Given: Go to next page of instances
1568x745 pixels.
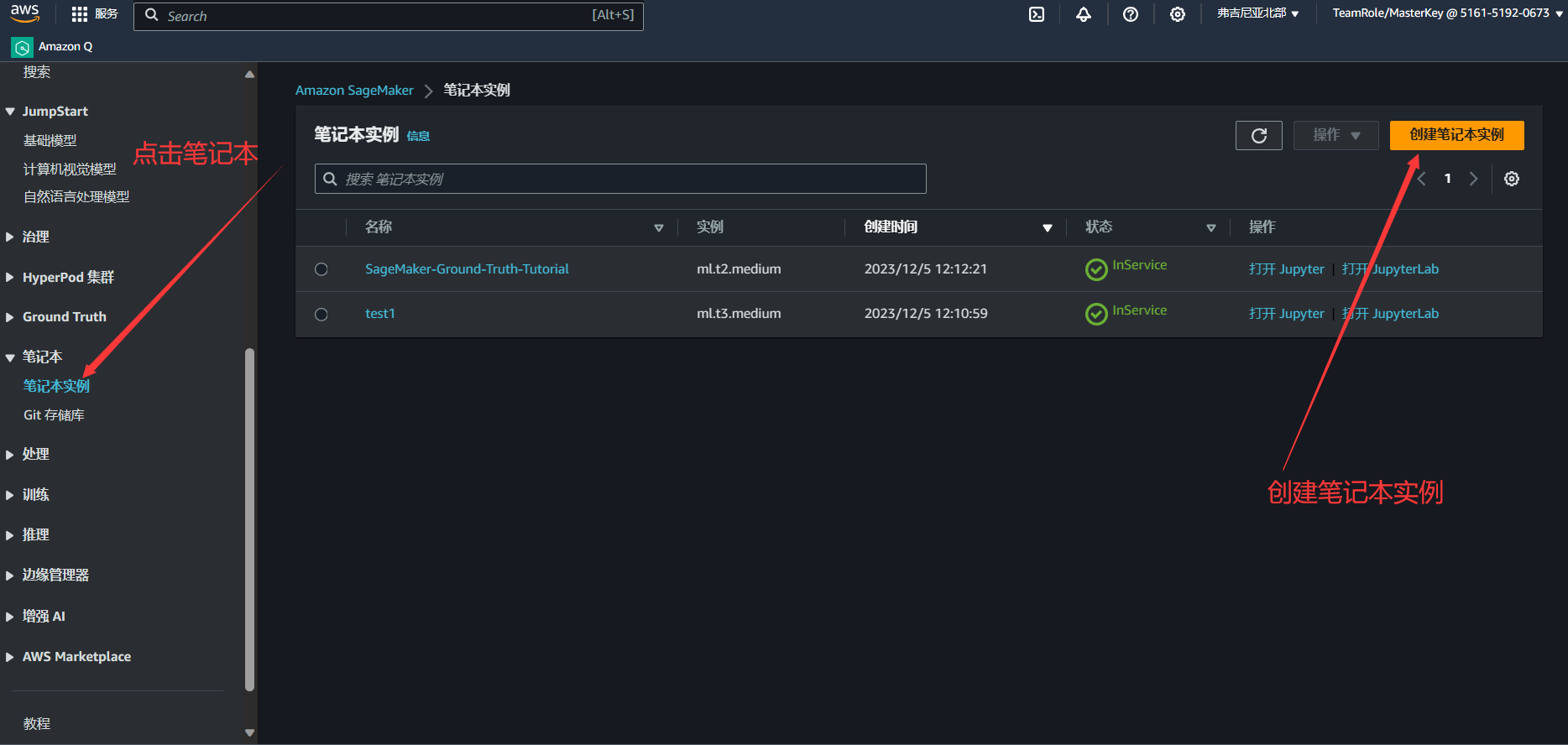Looking at the screenshot, I should [x=1473, y=179].
